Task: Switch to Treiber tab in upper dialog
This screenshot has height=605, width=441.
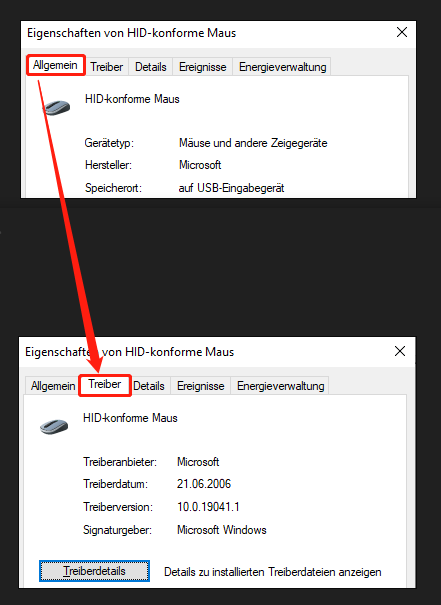Action: (x=106, y=67)
